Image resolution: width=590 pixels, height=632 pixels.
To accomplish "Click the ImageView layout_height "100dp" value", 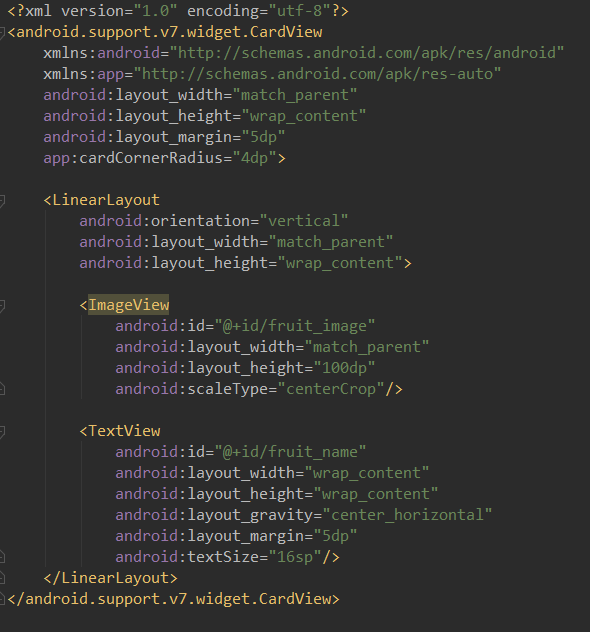I will (344, 368).
